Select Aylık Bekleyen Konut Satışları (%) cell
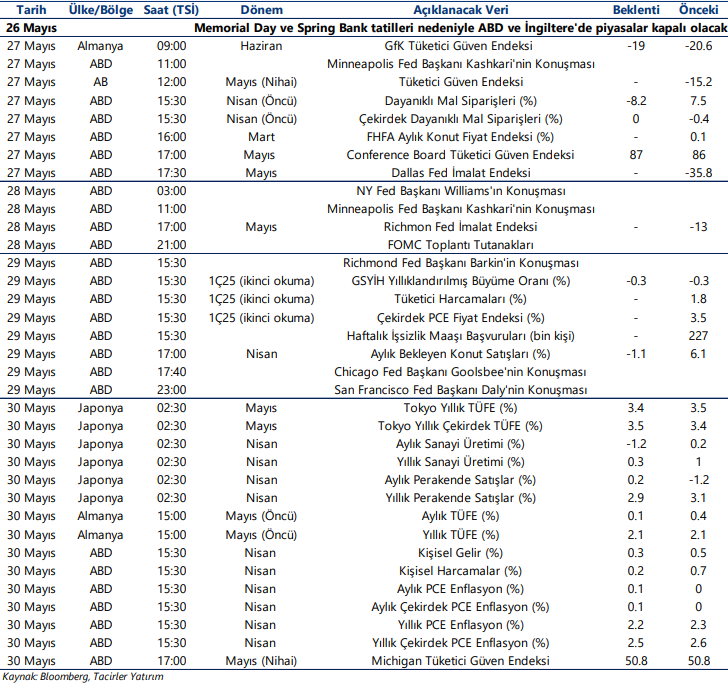This screenshot has height=686, width=728. coord(460,354)
